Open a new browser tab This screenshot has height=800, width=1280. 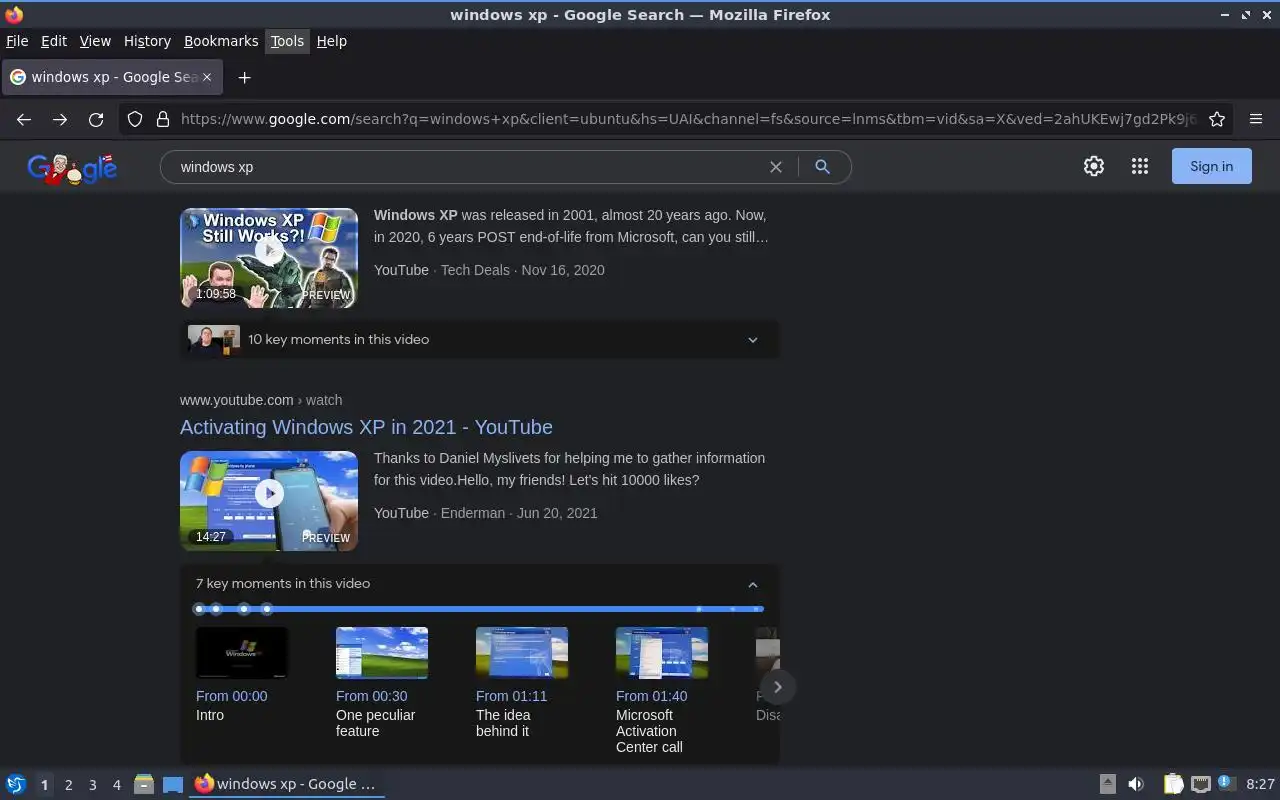pos(244,77)
